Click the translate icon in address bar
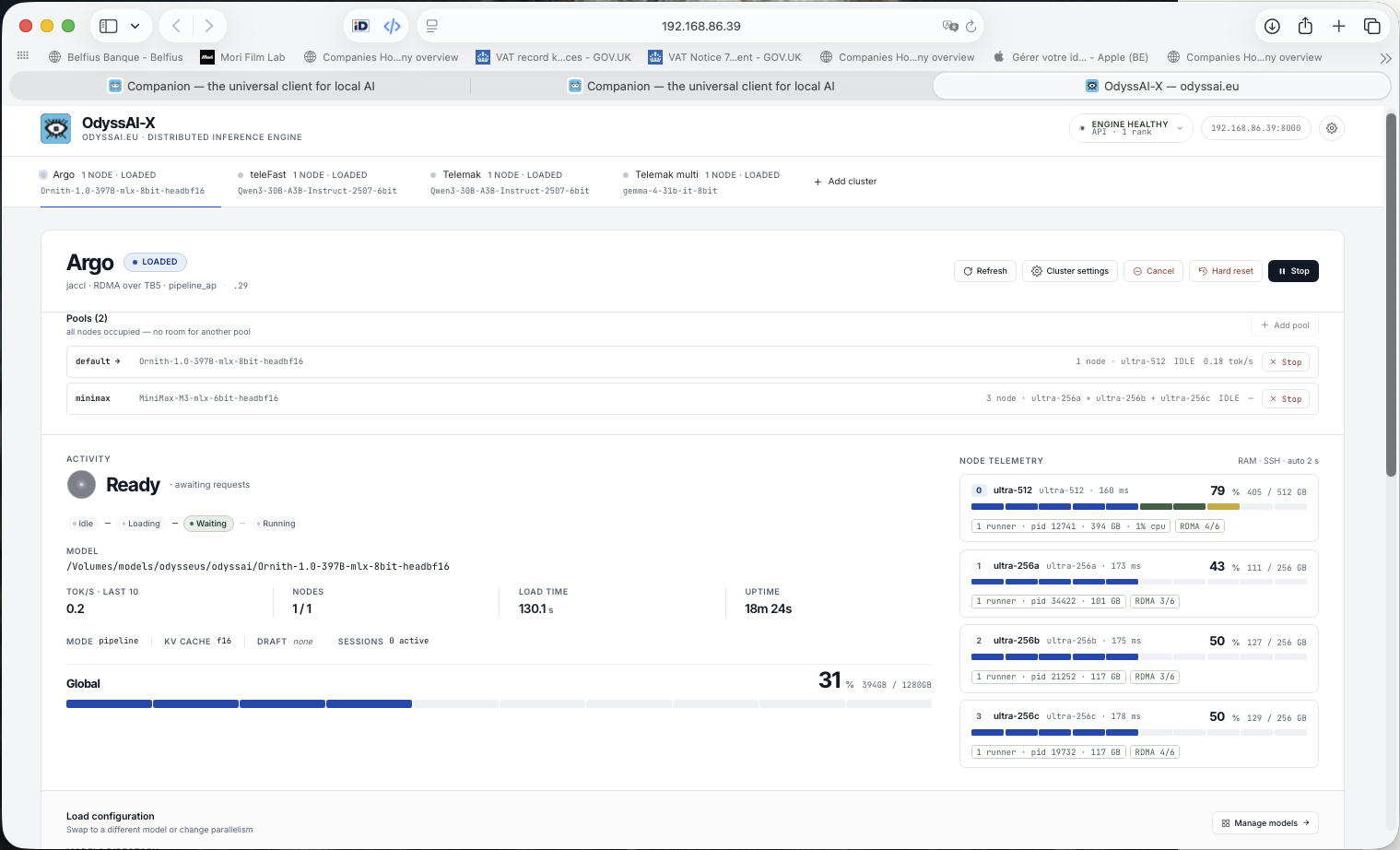 (x=949, y=26)
